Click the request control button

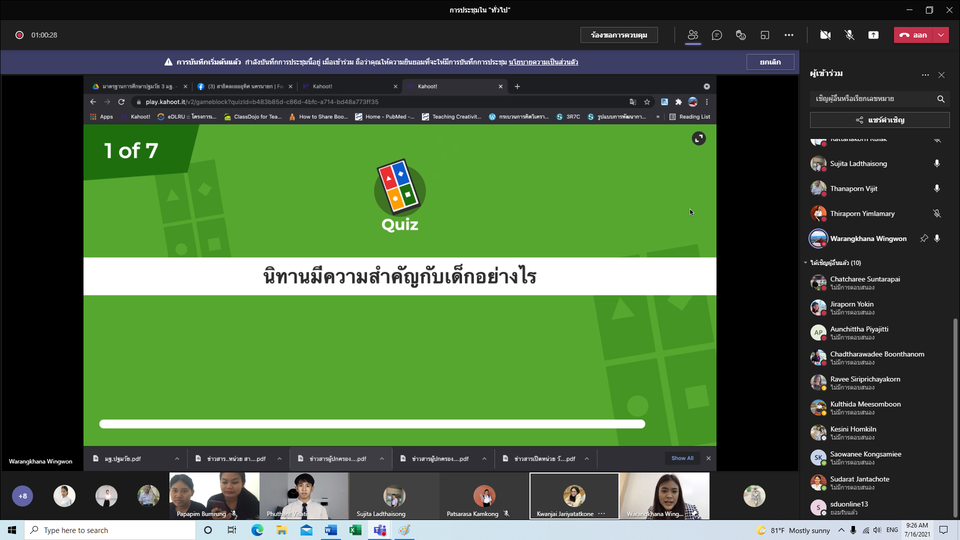619,35
